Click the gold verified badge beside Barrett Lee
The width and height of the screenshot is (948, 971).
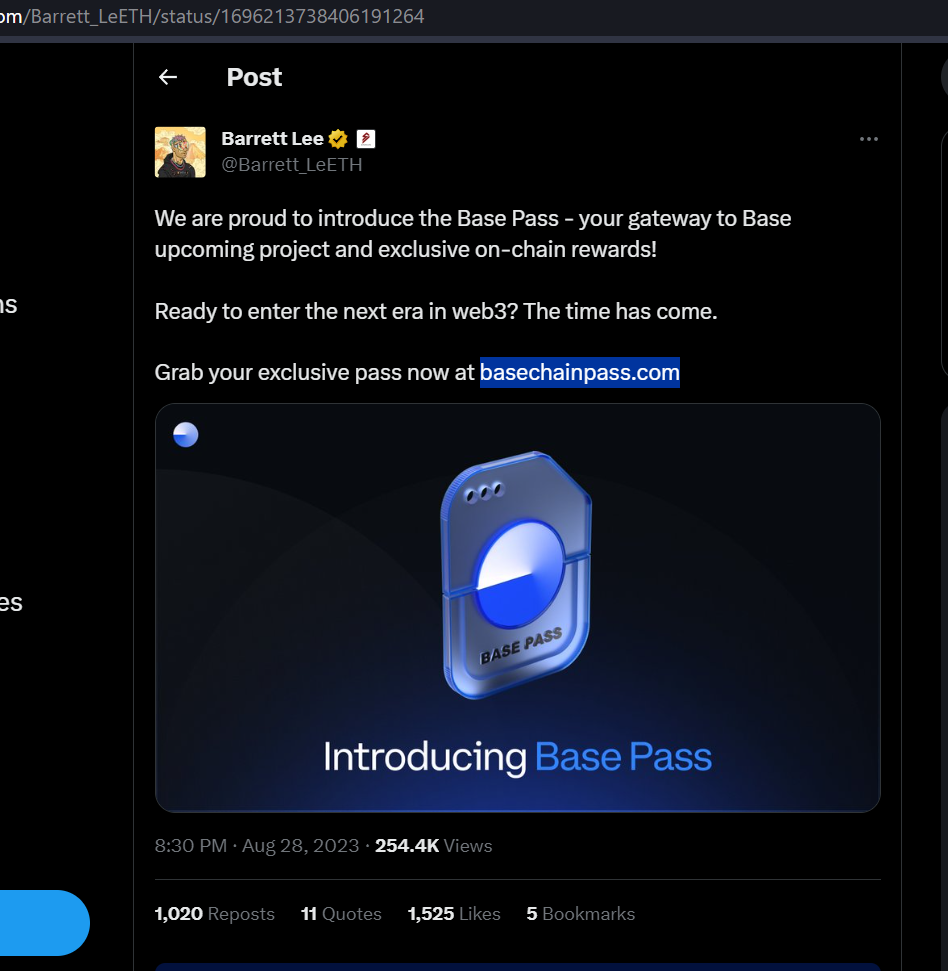pos(338,139)
